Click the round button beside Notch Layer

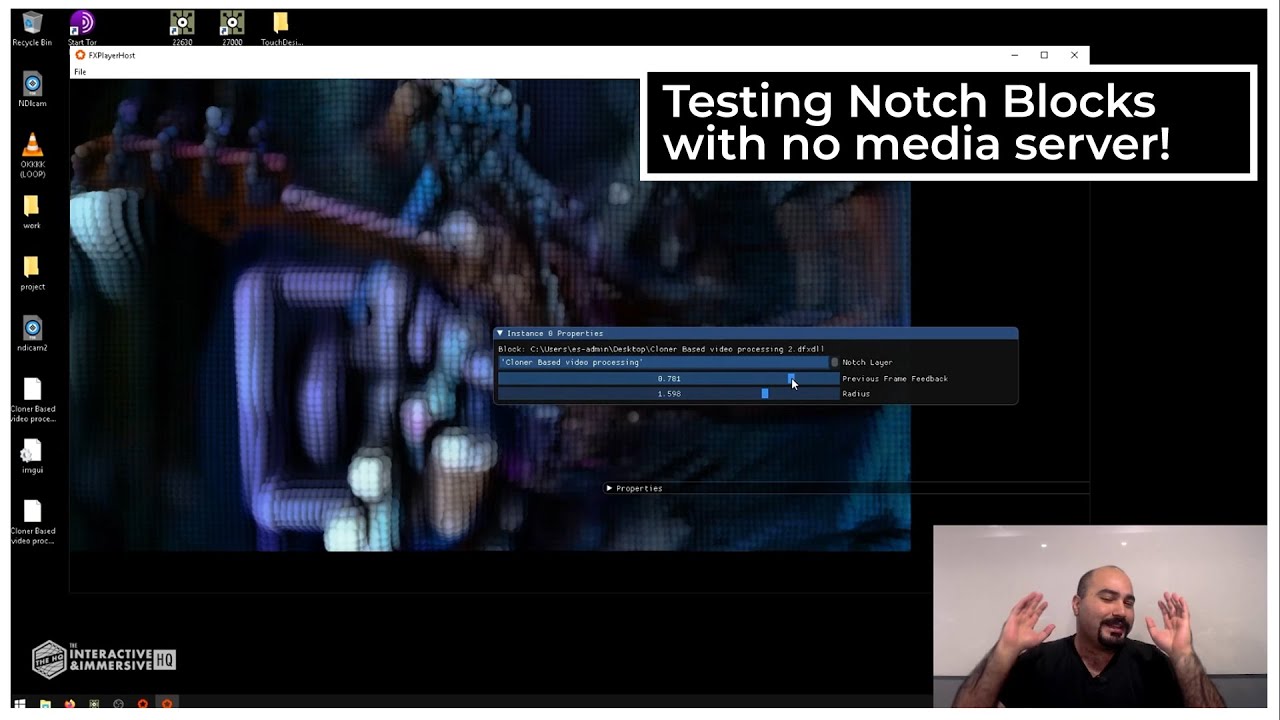tap(835, 362)
